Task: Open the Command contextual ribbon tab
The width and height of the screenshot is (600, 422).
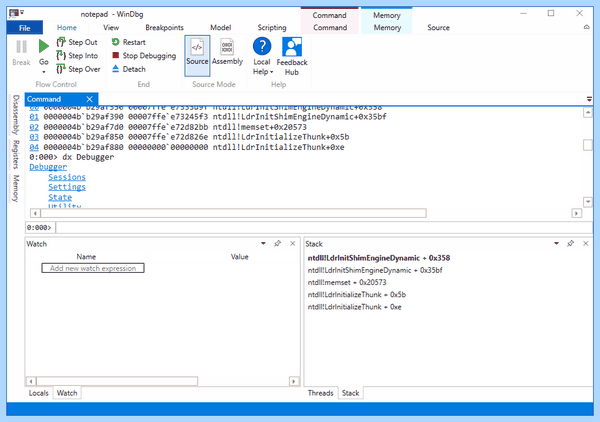Action: (330, 28)
